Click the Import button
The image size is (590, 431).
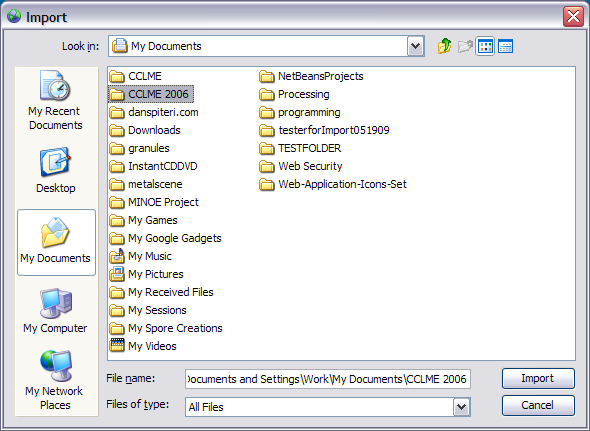(x=538, y=378)
